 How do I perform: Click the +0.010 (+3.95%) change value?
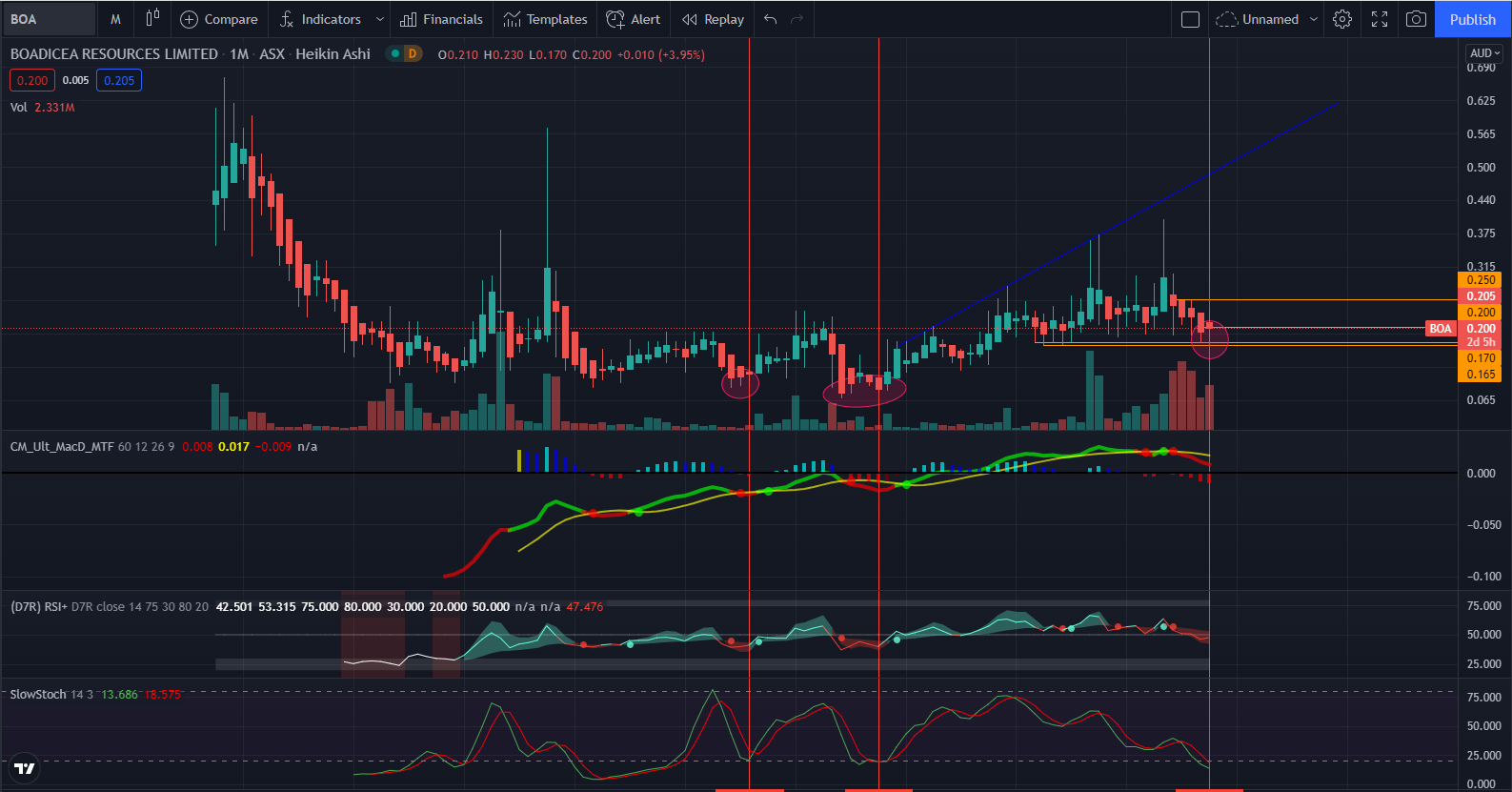click(661, 54)
